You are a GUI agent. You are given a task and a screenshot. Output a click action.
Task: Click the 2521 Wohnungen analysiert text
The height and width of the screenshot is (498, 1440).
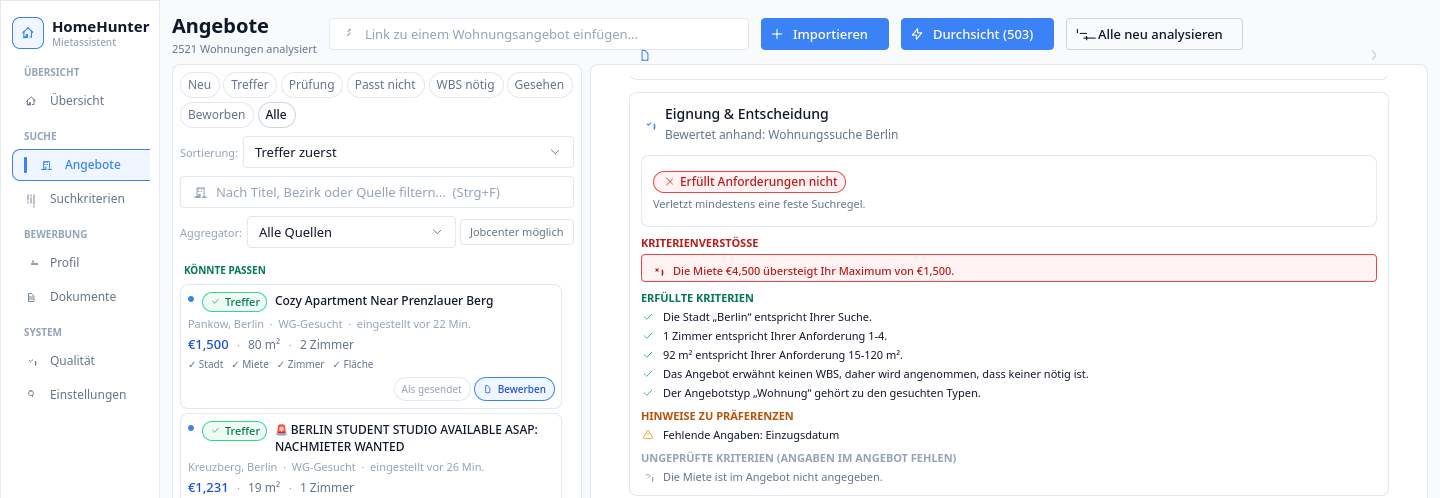click(244, 49)
